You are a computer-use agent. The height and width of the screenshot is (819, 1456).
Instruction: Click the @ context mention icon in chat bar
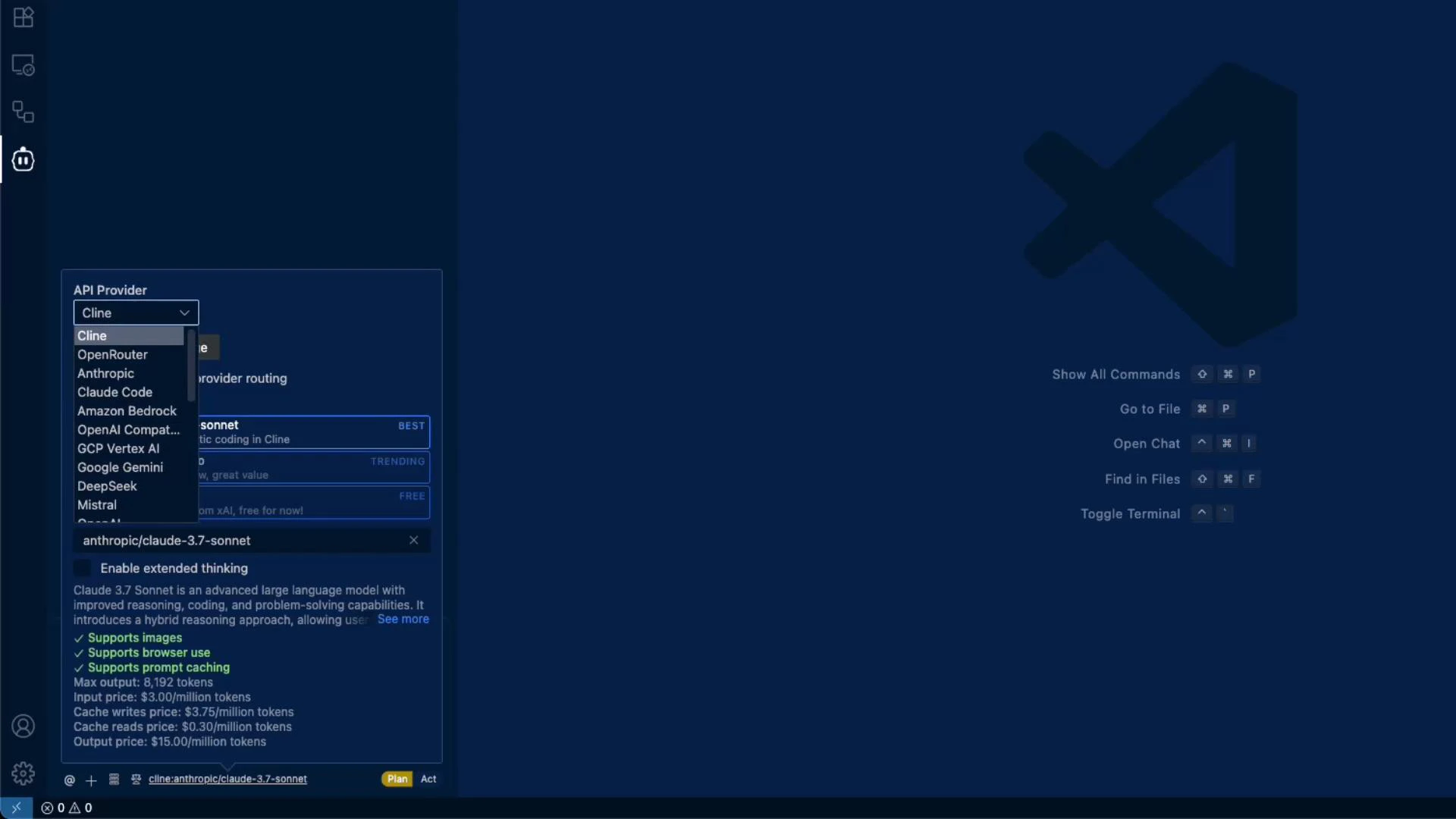[69, 780]
